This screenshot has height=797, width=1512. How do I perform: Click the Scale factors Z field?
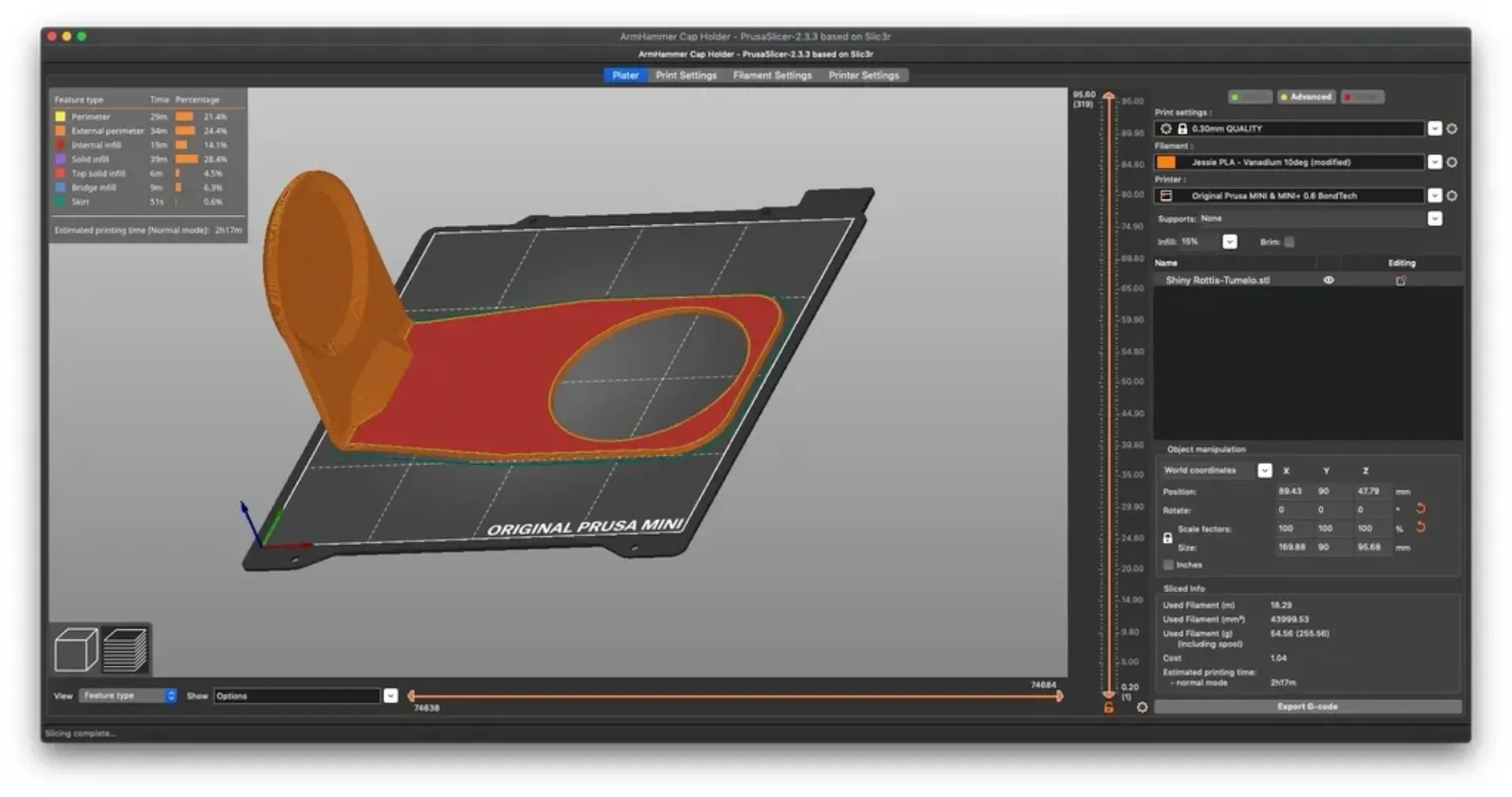[x=1373, y=528]
